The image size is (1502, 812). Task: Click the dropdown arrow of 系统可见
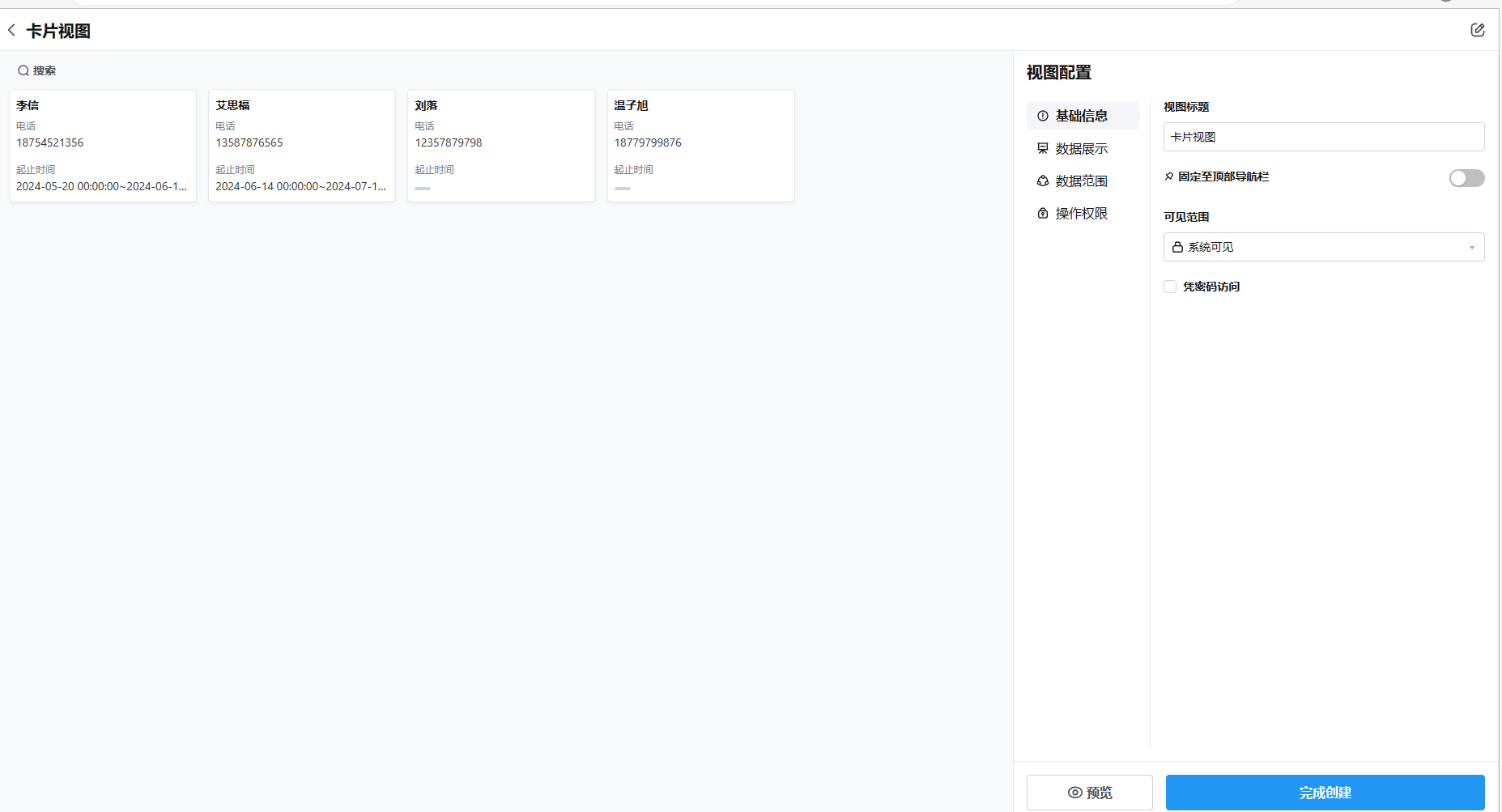click(x=1472, y=247)
